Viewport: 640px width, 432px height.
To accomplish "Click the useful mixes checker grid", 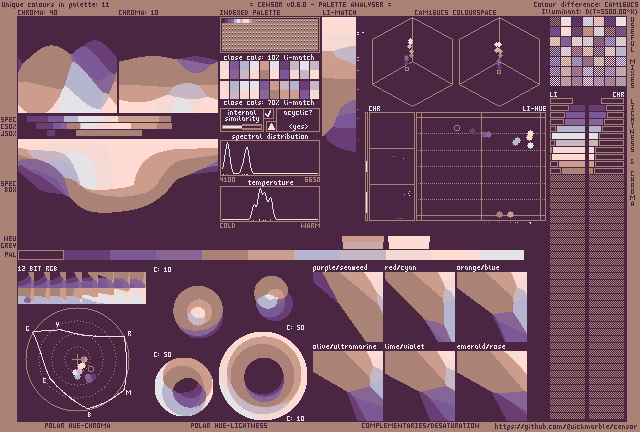I will coord(588,51).
